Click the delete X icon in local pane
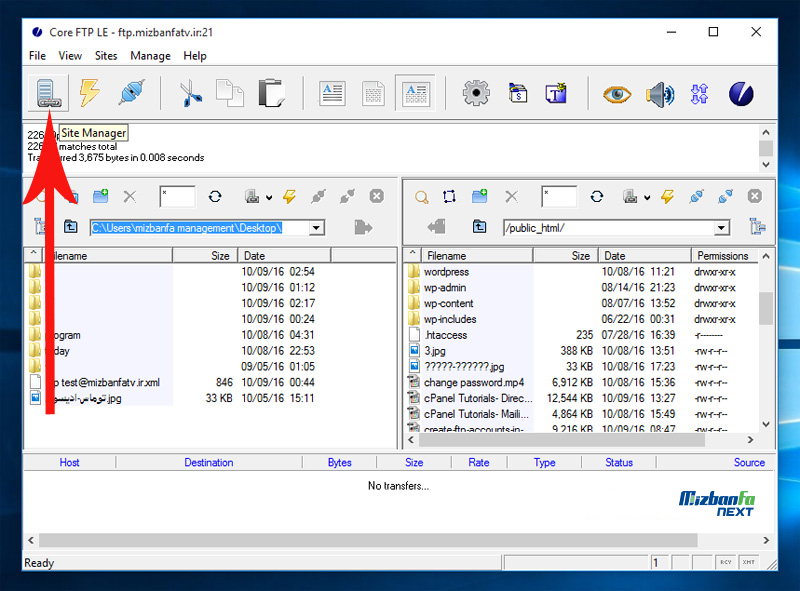The image size is (800, 591). [x=130, y=196]
